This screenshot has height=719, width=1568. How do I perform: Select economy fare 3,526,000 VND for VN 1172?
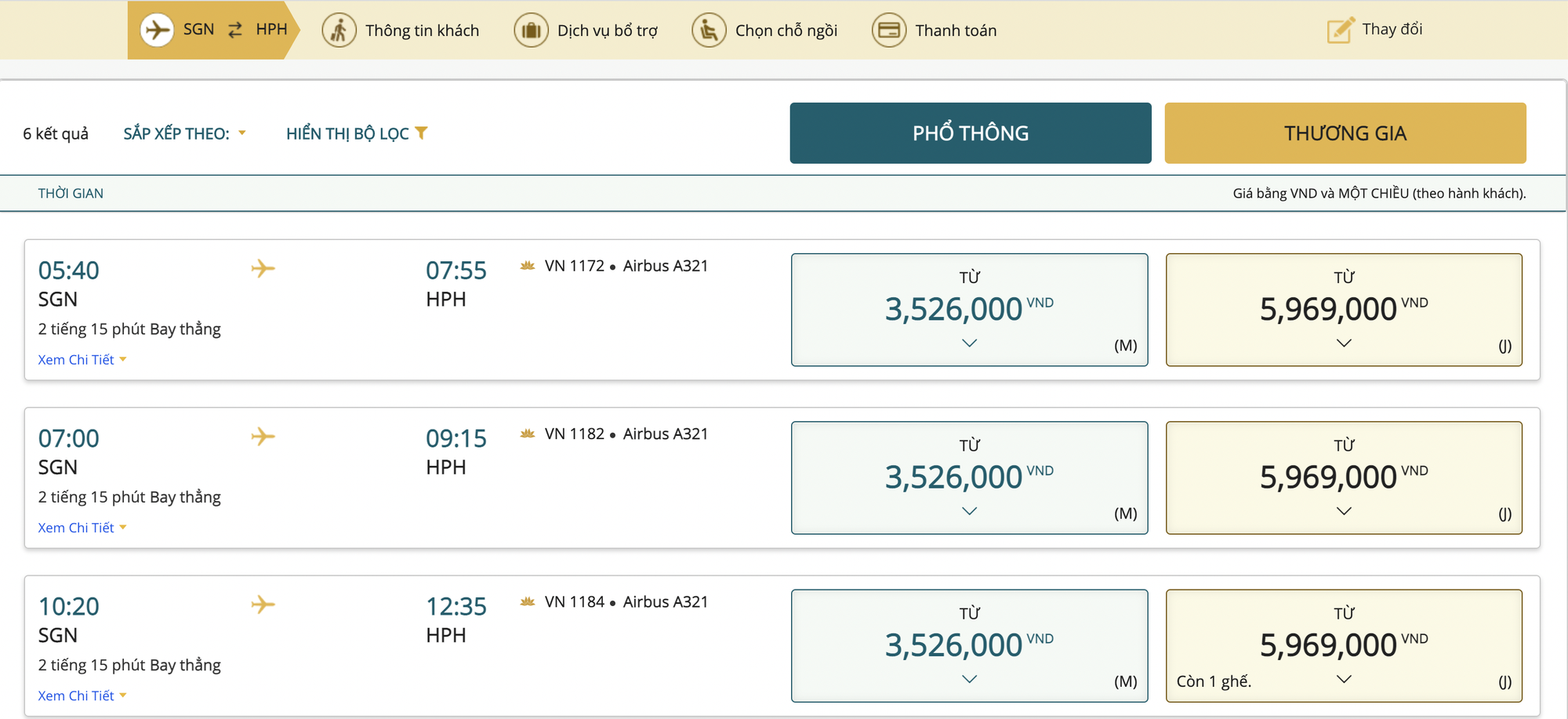tap(969, 309)
